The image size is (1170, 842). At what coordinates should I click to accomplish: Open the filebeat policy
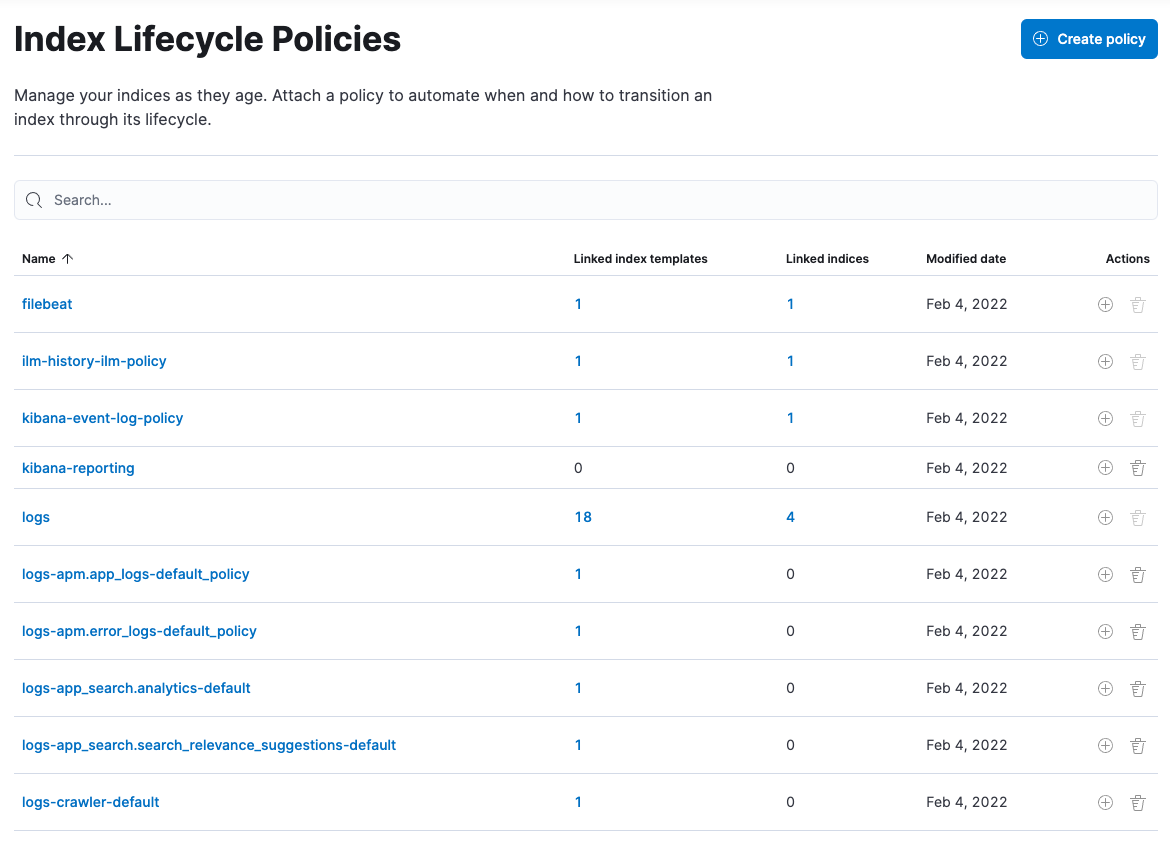pos(47,304)
